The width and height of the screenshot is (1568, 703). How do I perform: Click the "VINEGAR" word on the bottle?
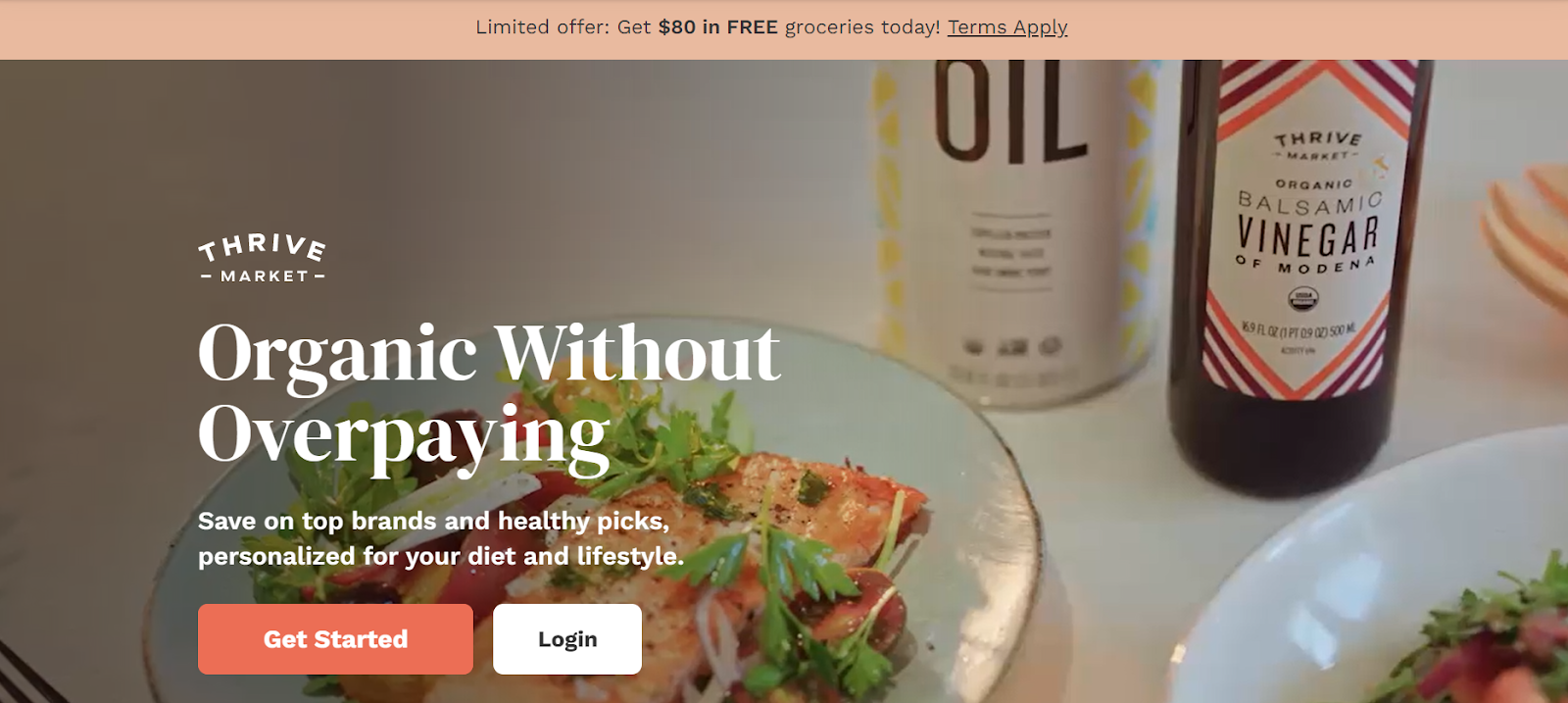(1307, 235)
